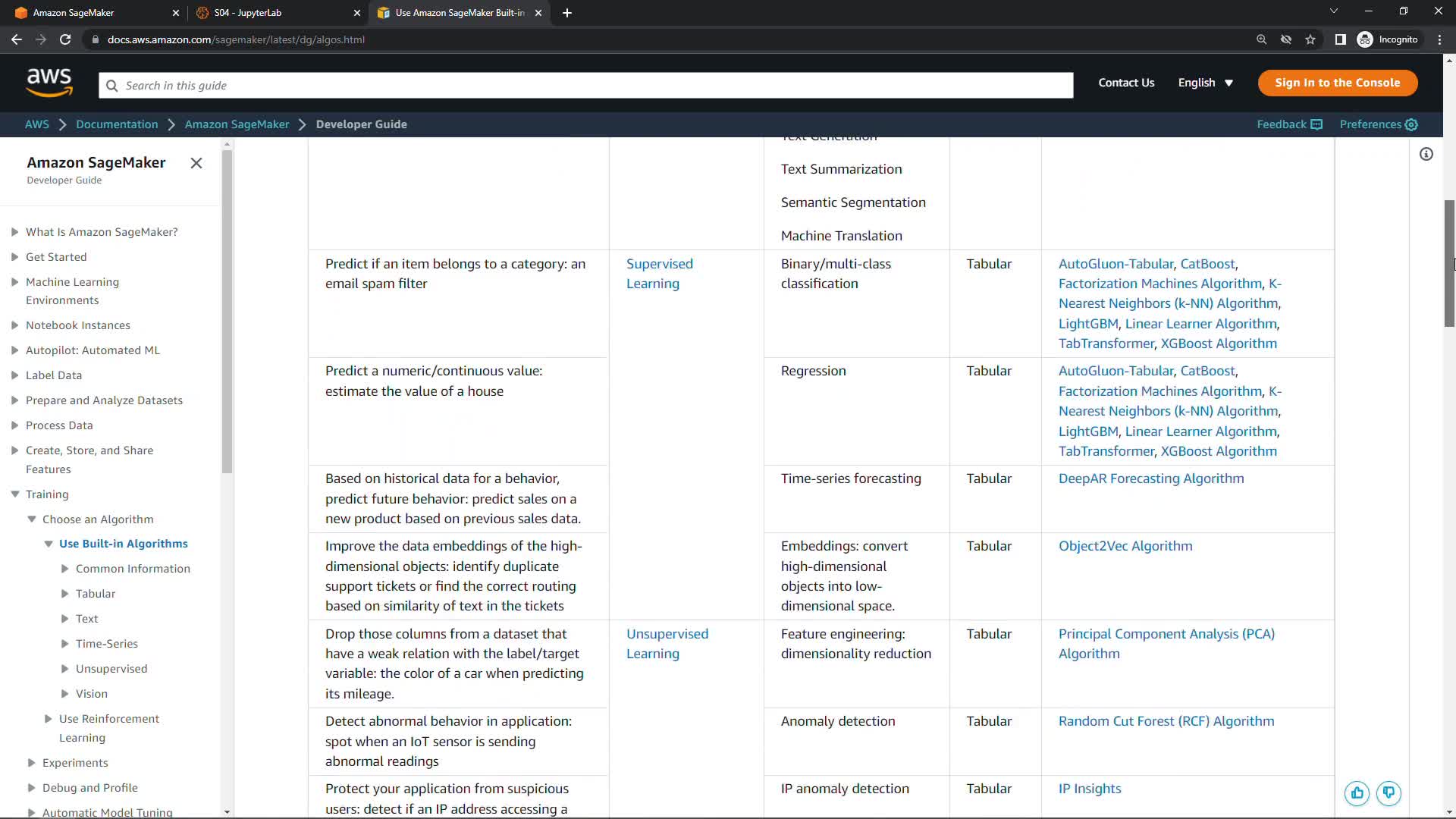Close the Amazon SageMaker sidebar panel
1456x819 pixels.
pos(196,163)
